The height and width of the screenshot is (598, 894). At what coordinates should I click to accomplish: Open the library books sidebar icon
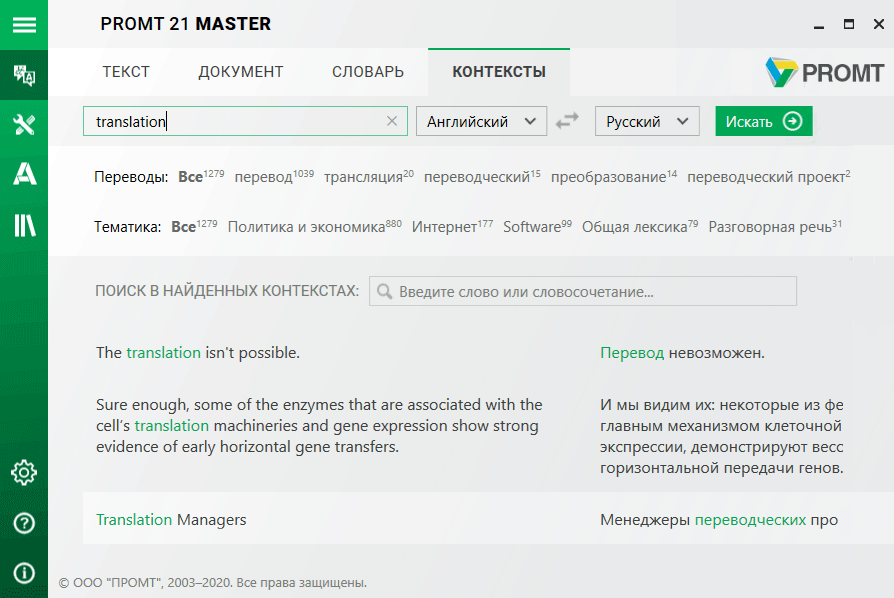pos(24,225)
